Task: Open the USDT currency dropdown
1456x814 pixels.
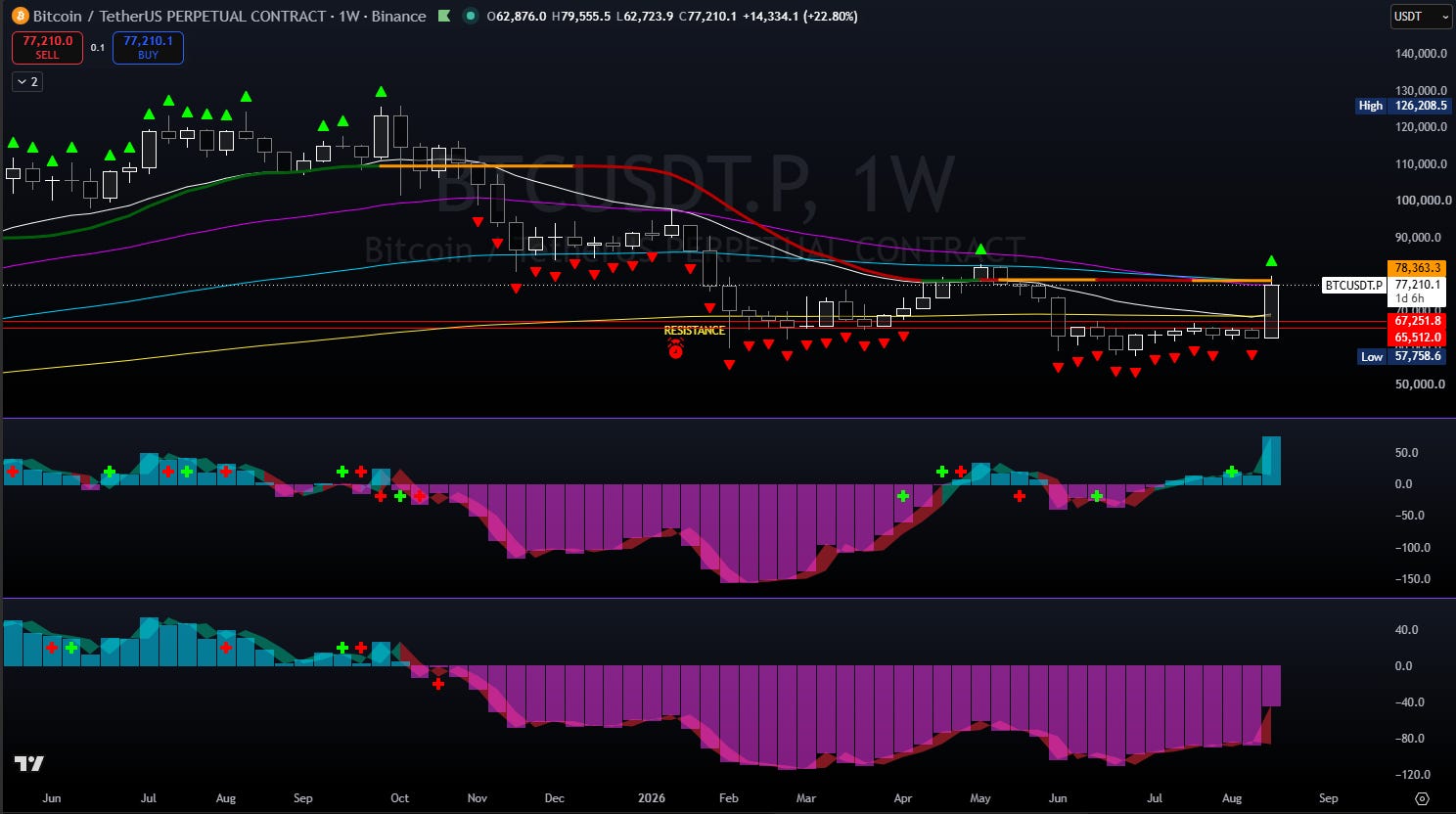Action: point(1421,17)
